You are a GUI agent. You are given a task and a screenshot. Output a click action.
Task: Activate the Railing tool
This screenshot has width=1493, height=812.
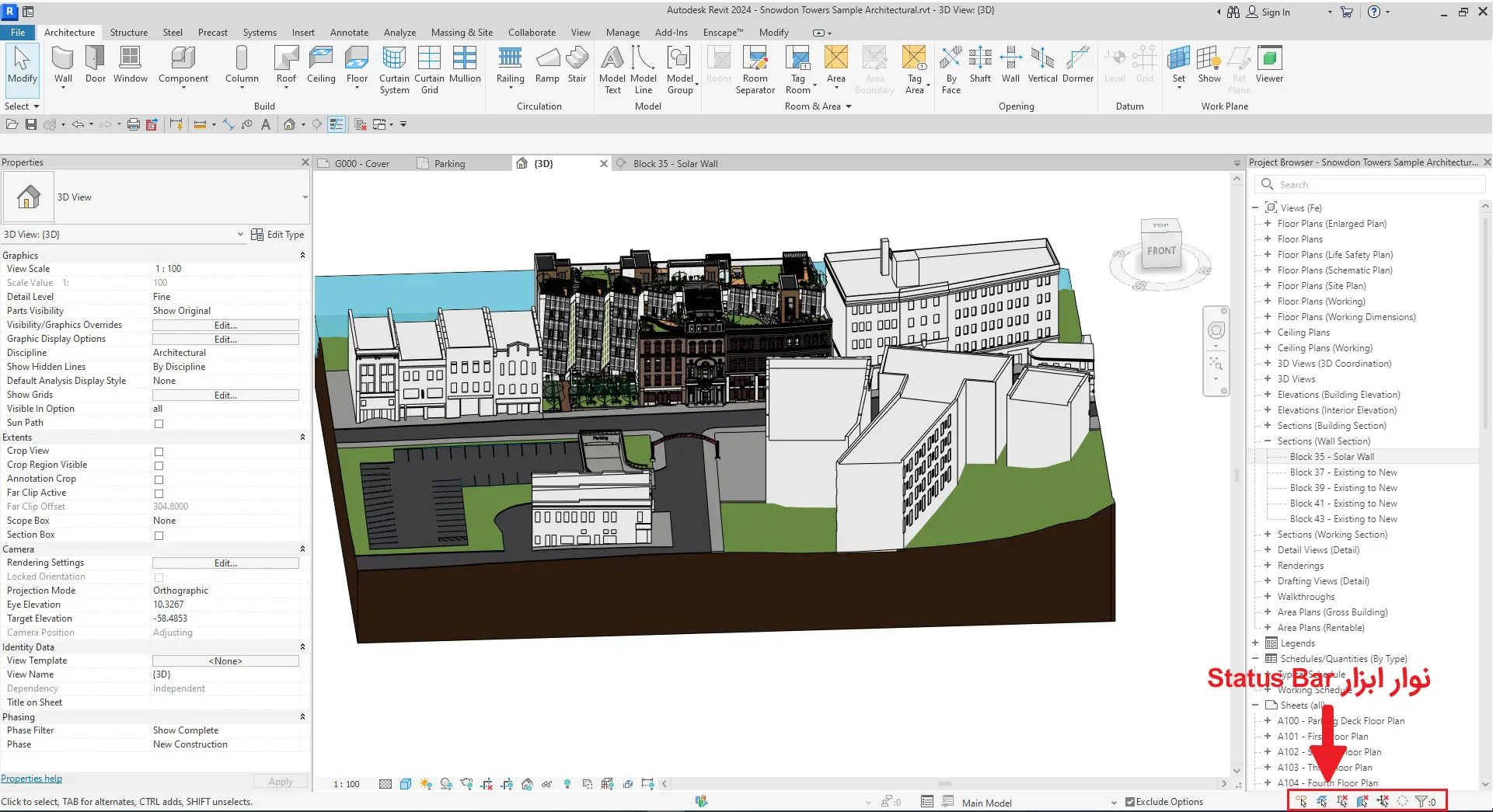click(x=510, y=66)
